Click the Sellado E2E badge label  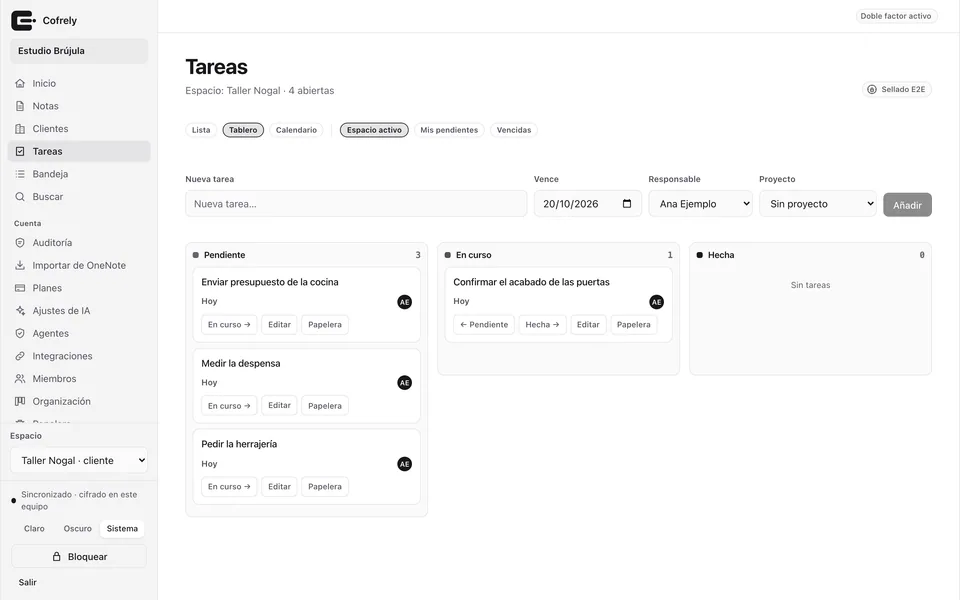[903, 89]
